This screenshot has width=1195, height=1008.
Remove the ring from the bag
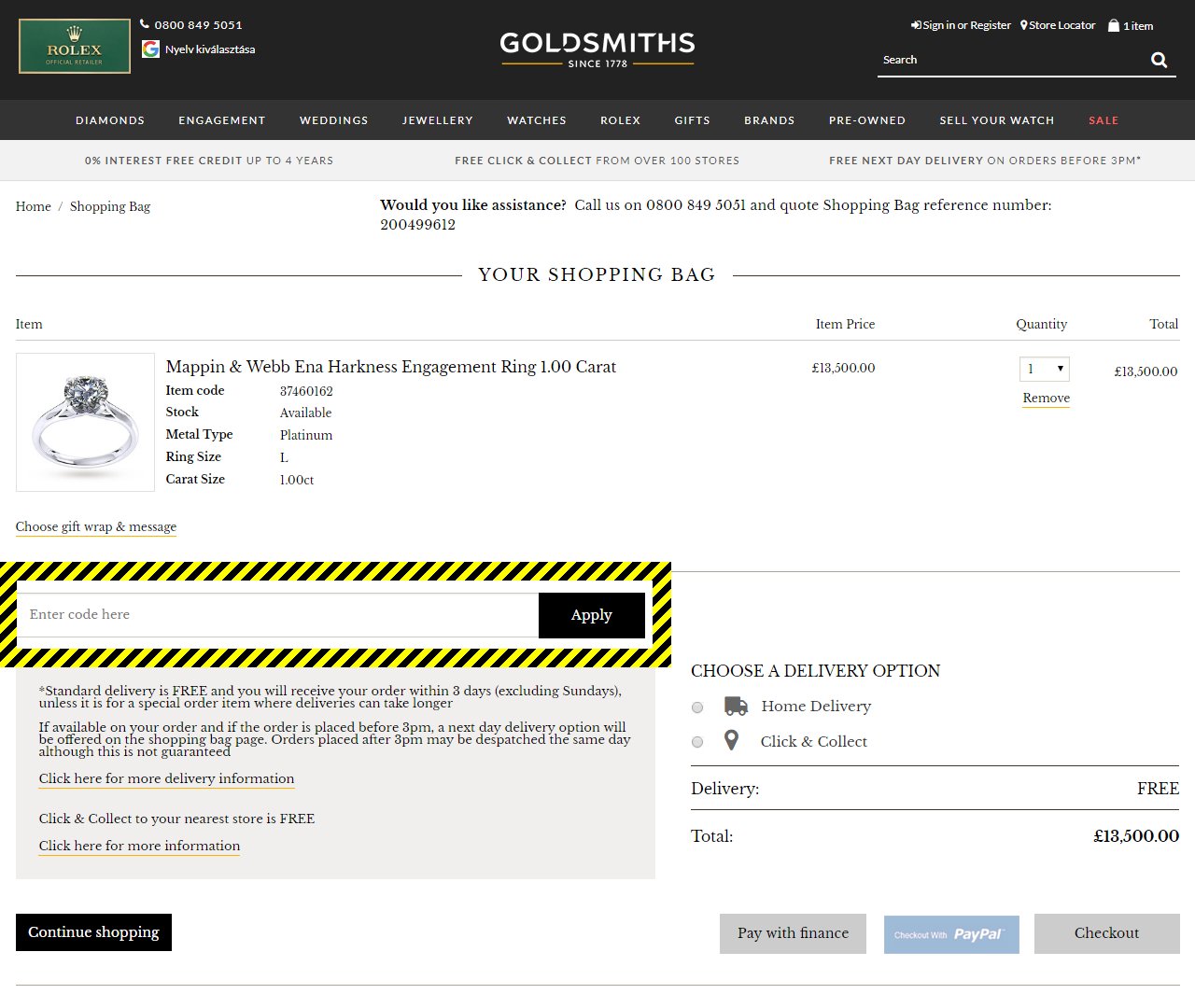click(x=1047, y=398)
